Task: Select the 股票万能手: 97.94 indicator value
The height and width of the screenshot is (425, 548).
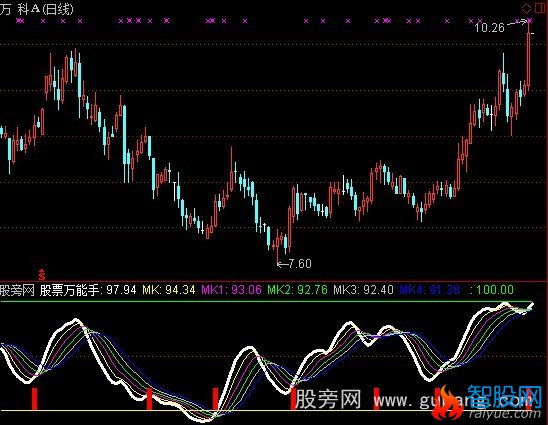Action: [88, 290]
